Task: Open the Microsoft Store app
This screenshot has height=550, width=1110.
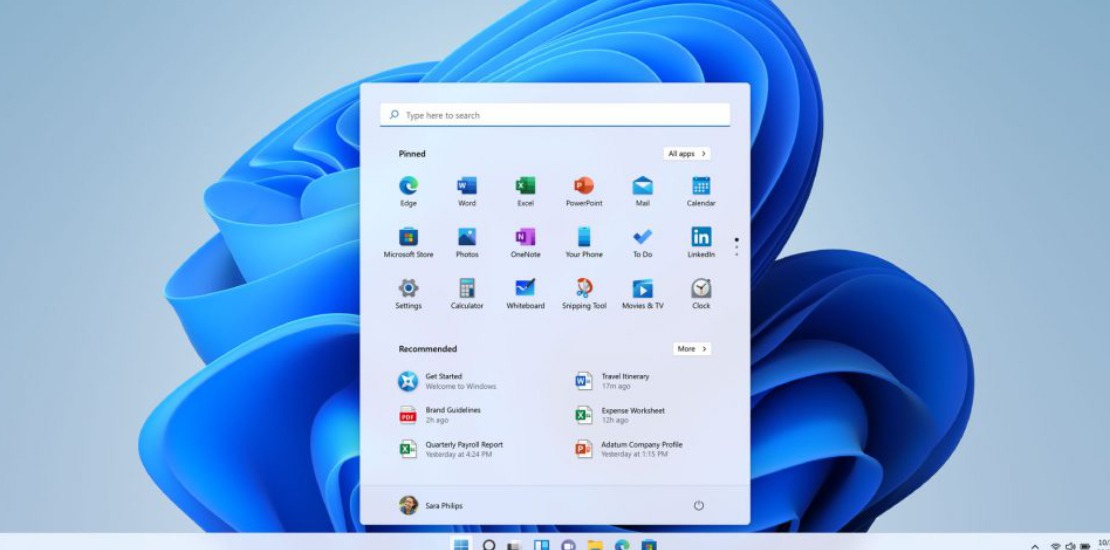Action: tap(408, 238)
